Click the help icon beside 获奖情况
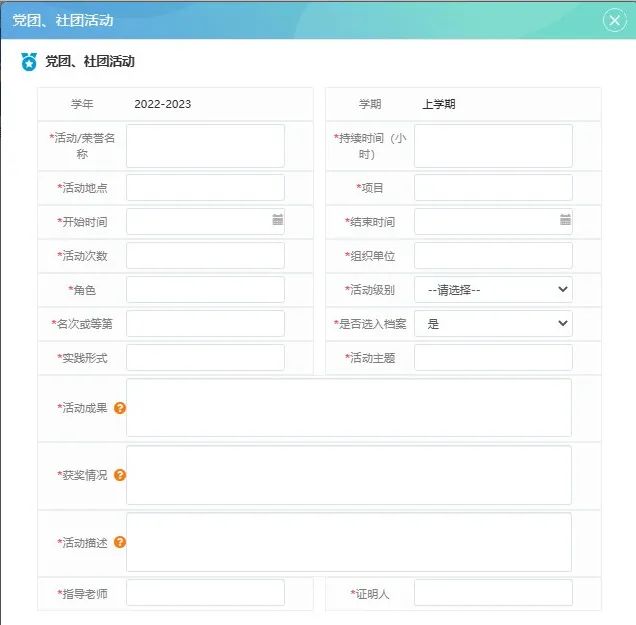The image size is (636, 625). (x=120, y=475)
